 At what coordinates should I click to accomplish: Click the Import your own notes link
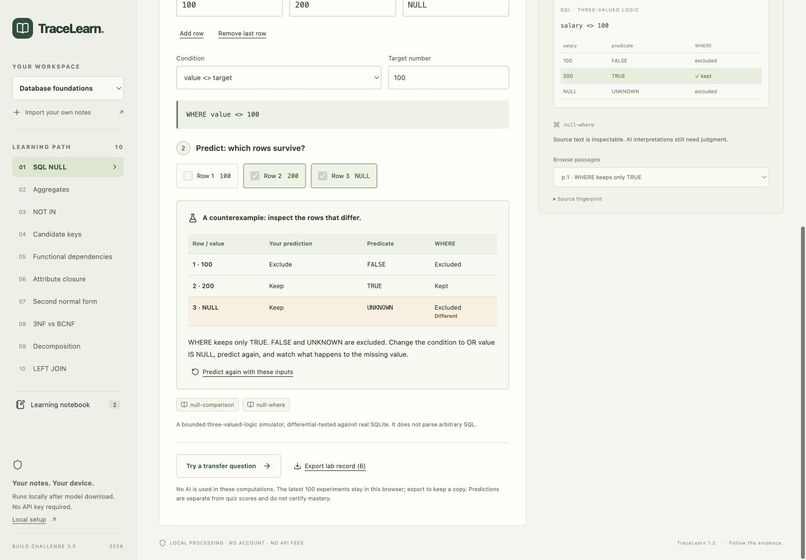click(58, 112)
